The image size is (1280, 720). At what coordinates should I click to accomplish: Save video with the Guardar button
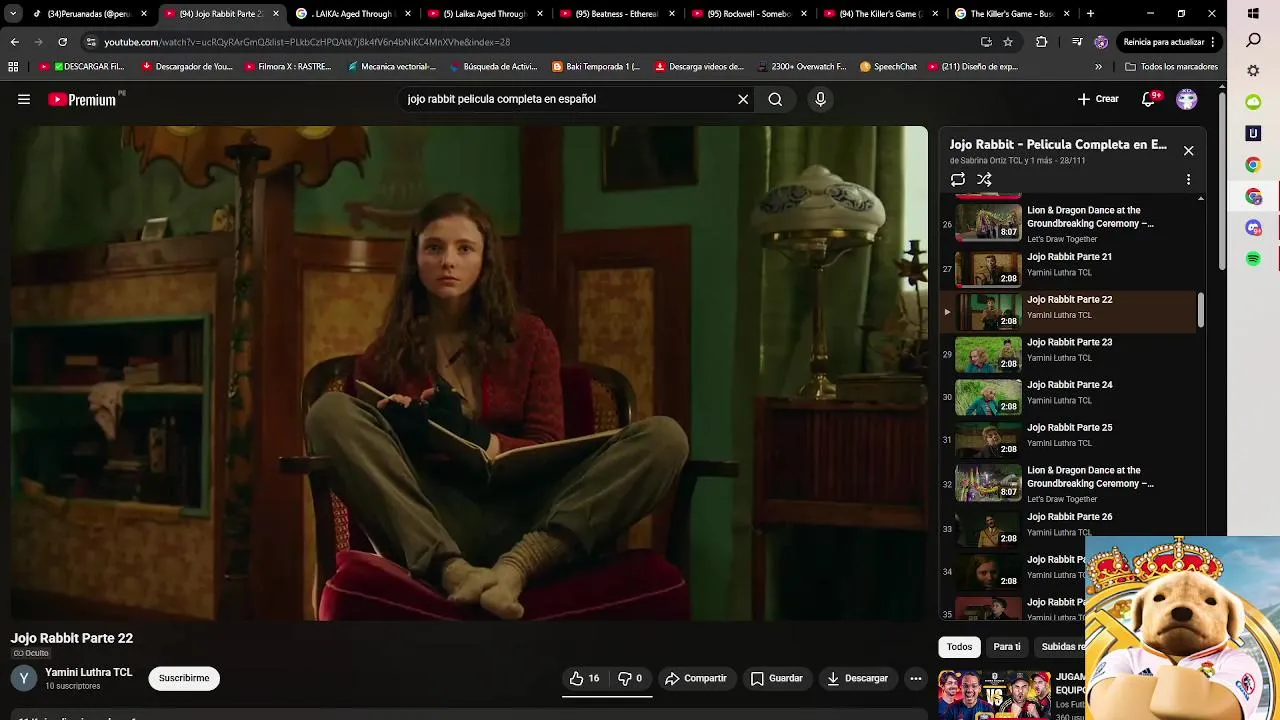pos(777,678)
